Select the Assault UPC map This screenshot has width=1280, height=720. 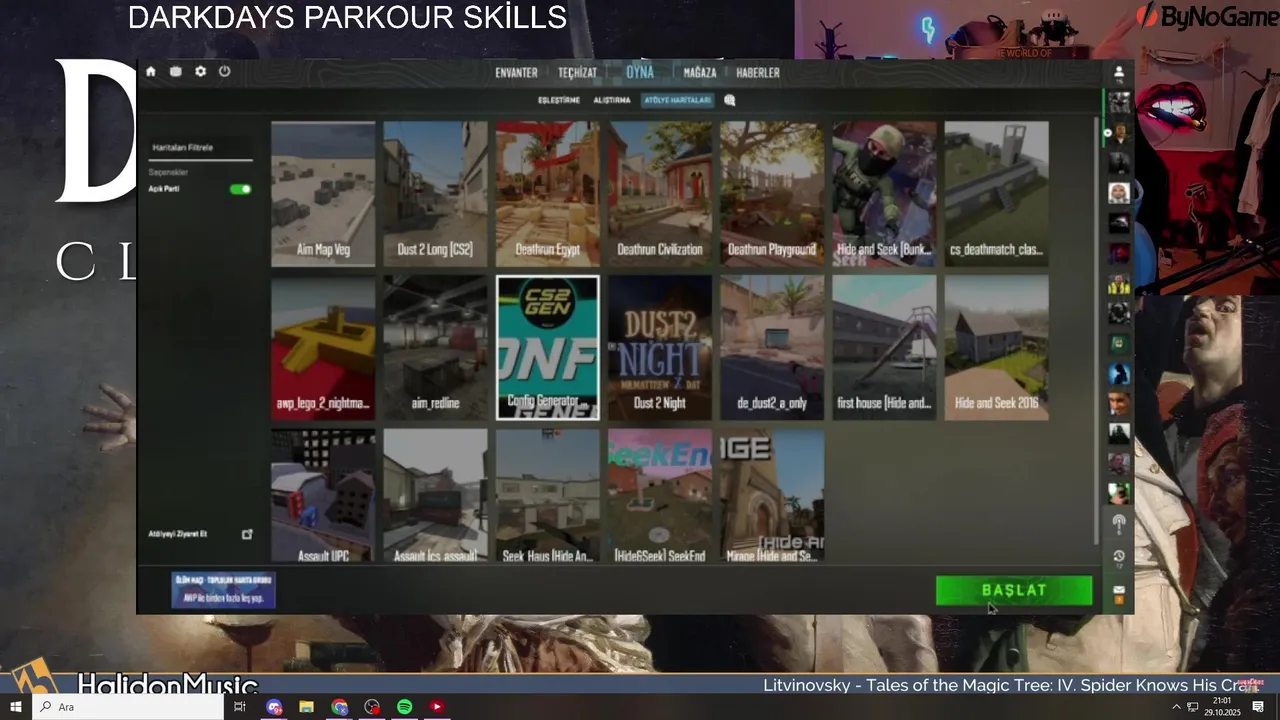click(323, 496)
